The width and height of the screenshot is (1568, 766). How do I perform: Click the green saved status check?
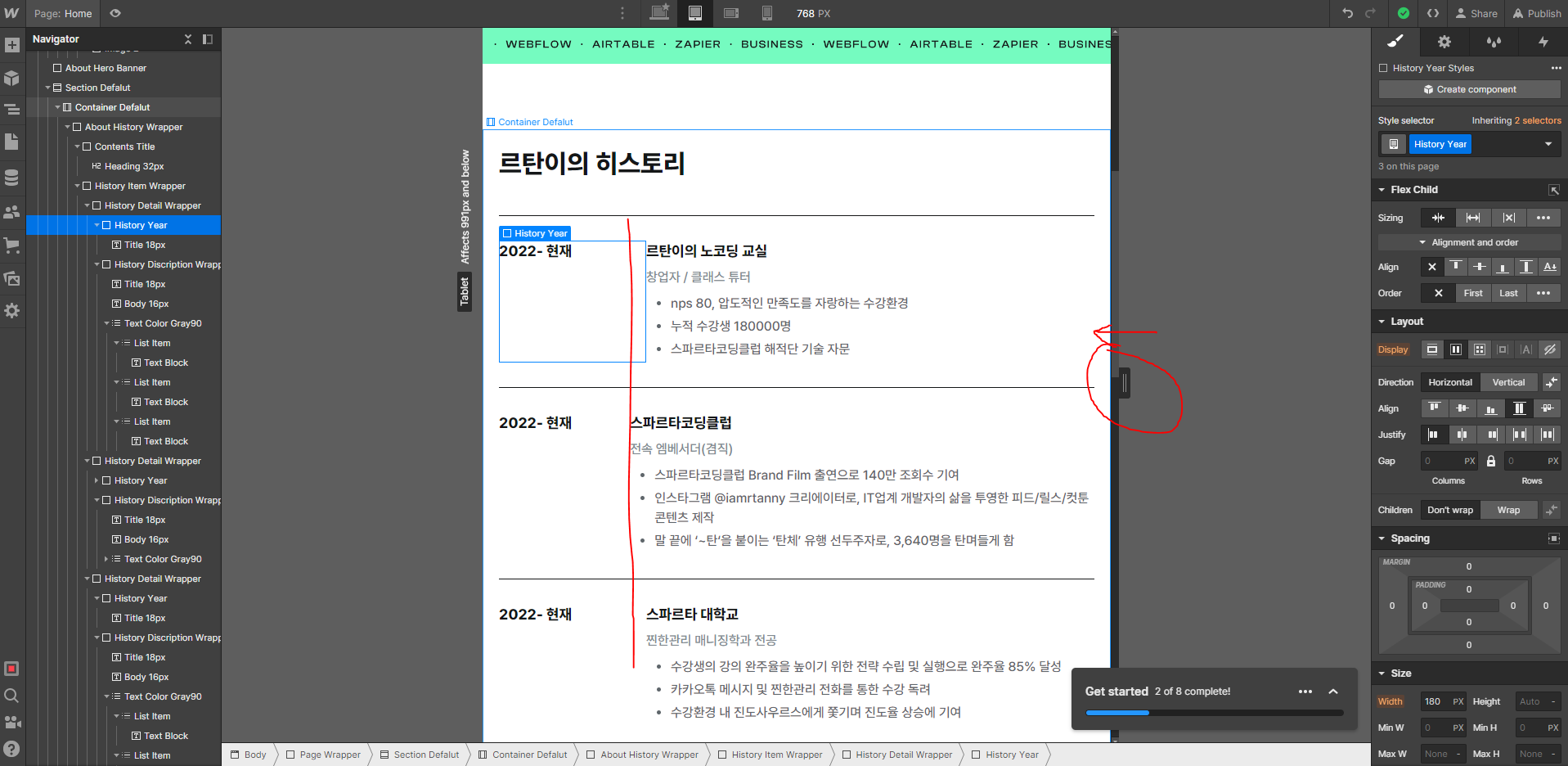point(1404,13)
